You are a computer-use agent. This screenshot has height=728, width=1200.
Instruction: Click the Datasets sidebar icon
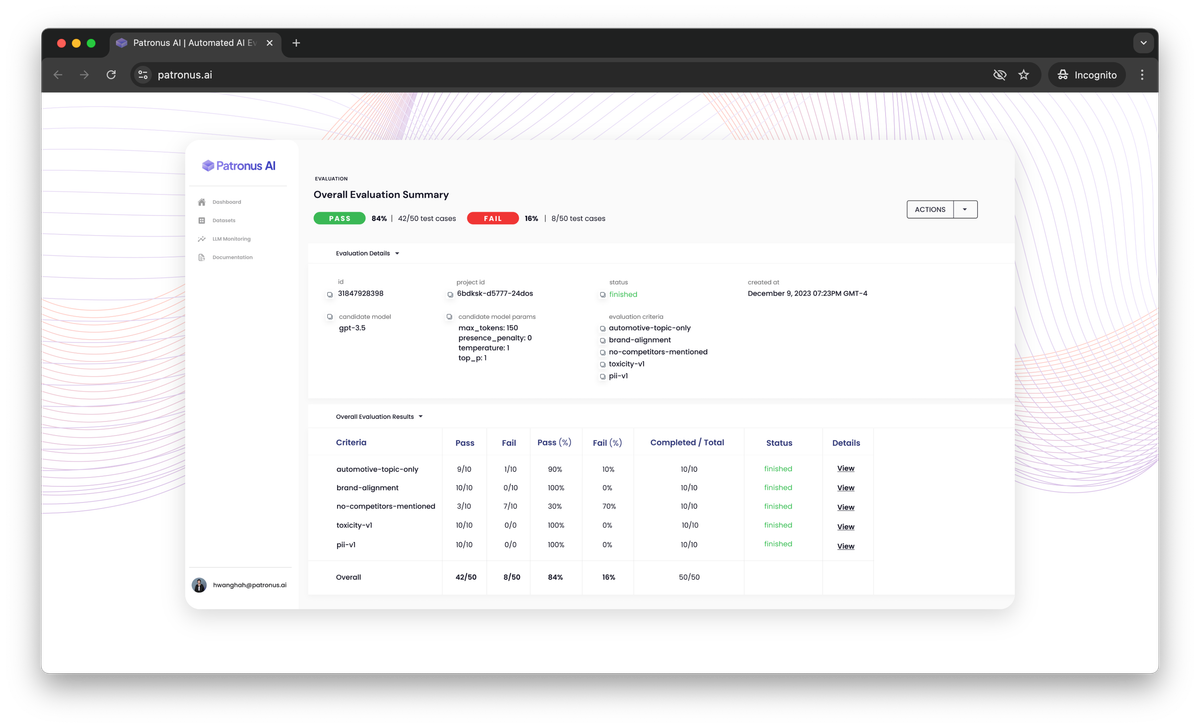[x=202, y=220]
